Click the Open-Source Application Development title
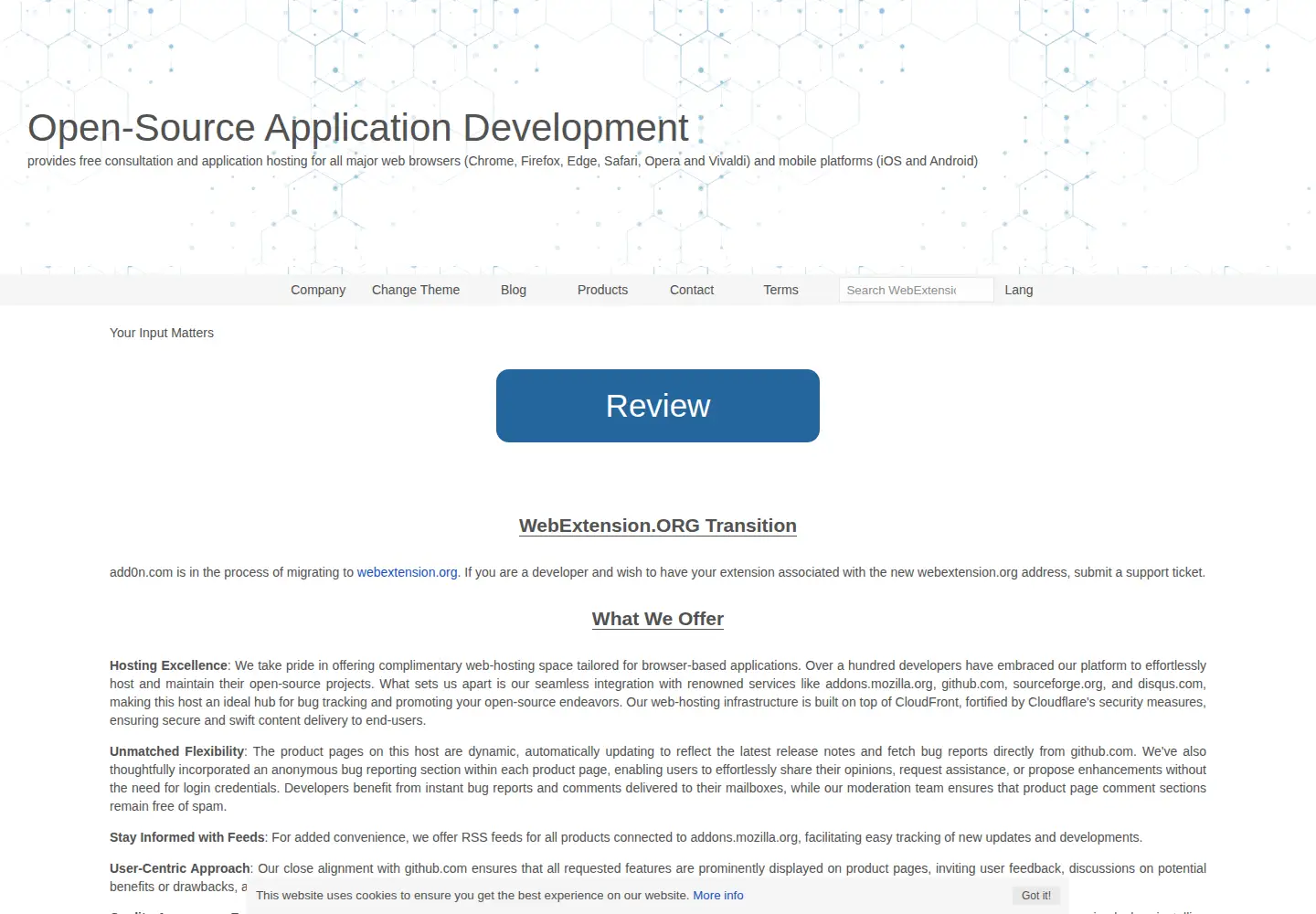 [358, 128]
